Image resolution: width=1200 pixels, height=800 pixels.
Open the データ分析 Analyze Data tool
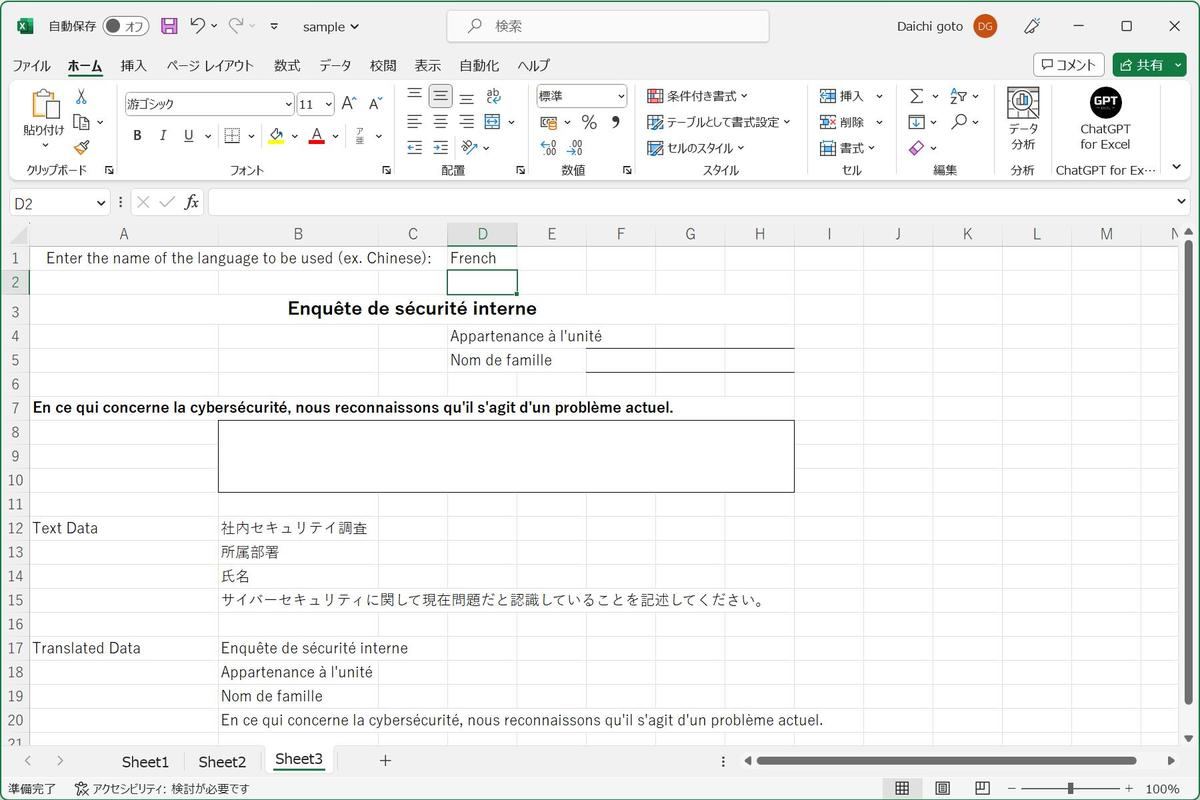pos(1023,120)
